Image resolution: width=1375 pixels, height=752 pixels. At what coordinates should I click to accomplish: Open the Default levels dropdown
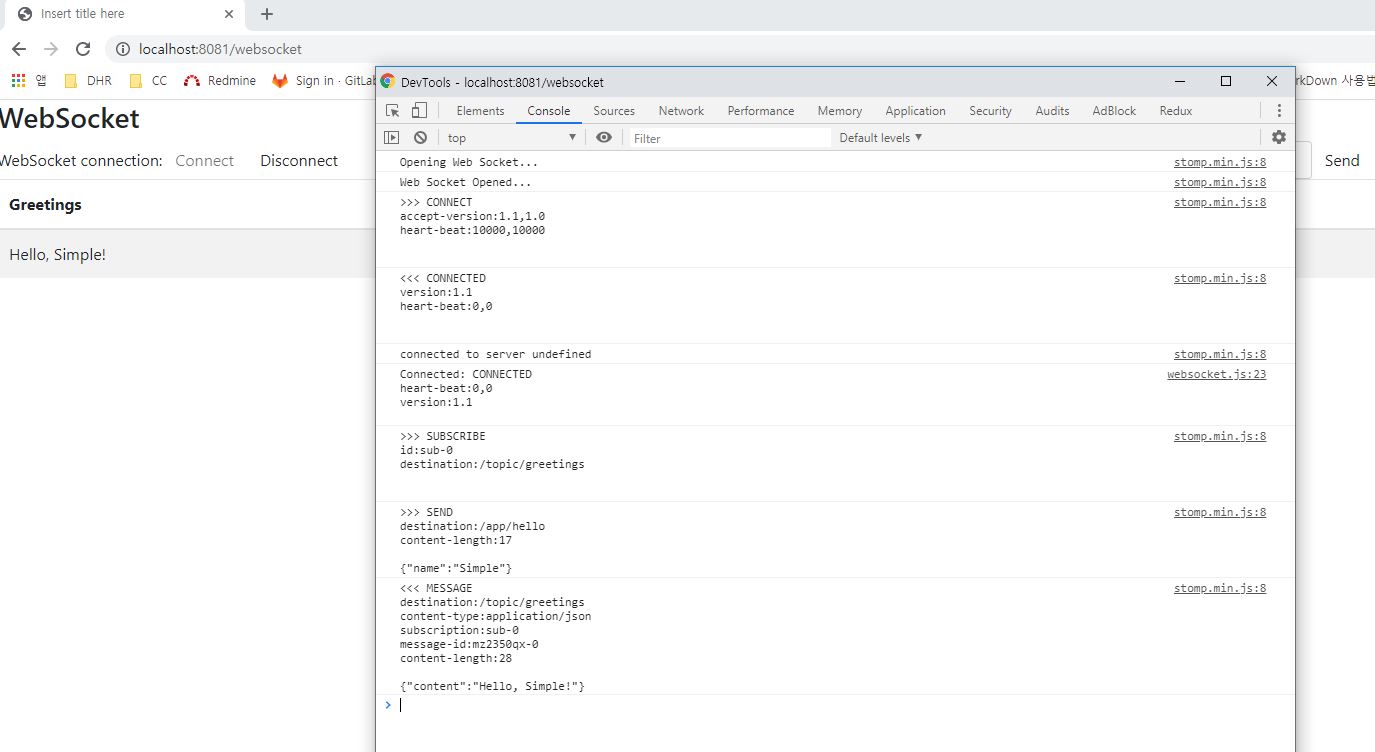click(x=881, y=138)
